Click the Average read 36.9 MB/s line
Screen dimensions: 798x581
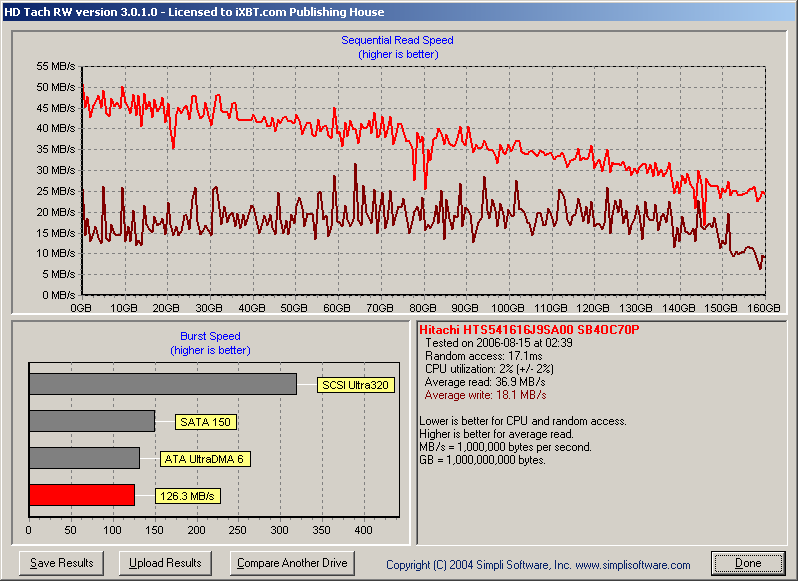pyautogui.click(x=484, y=382)
